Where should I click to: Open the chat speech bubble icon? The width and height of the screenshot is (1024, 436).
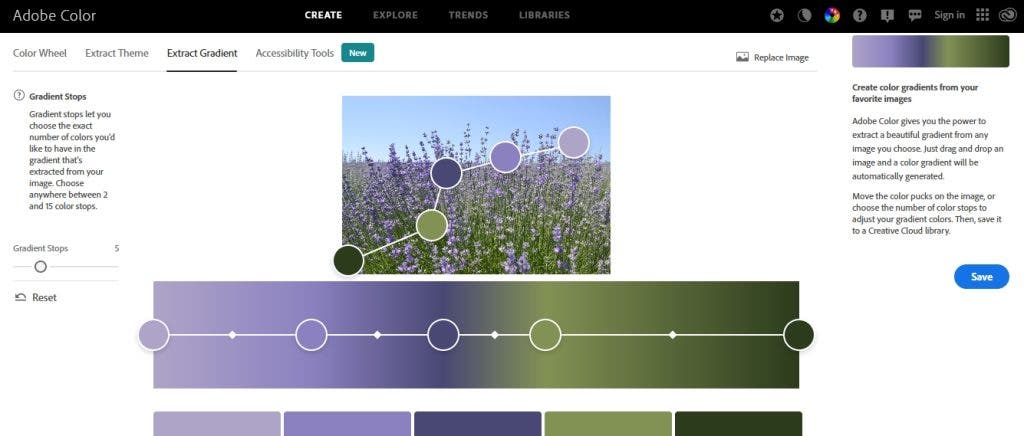pyautogui.click(x=915, y=15)
